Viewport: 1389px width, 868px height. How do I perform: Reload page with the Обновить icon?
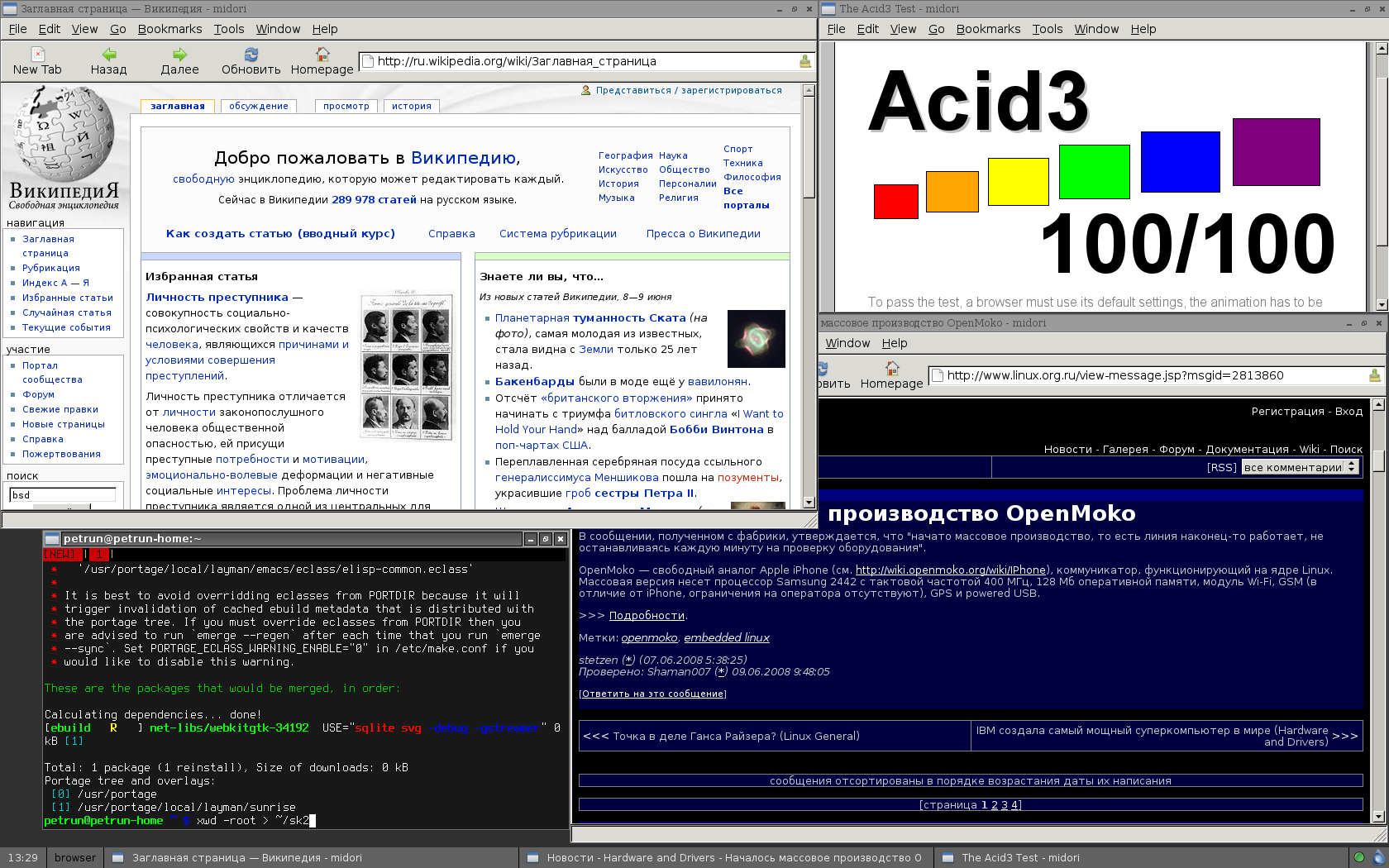(251, 61)
